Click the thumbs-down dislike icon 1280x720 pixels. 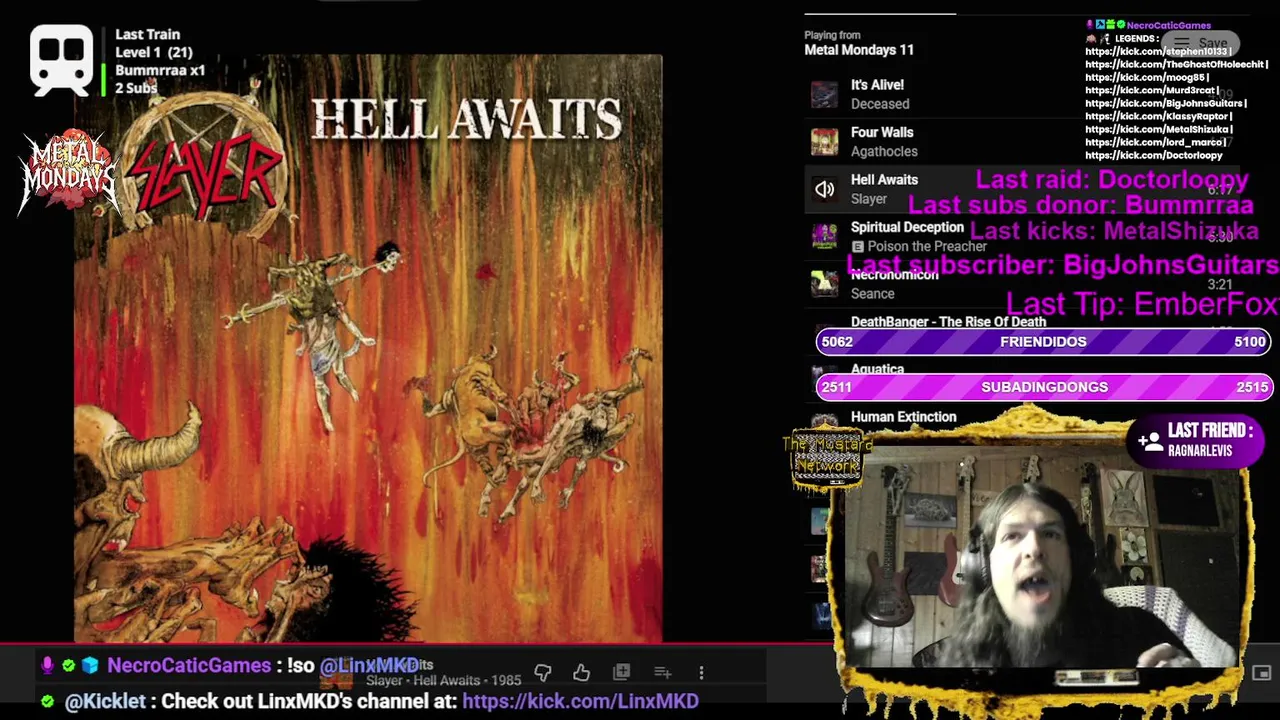tap(542, 673)
